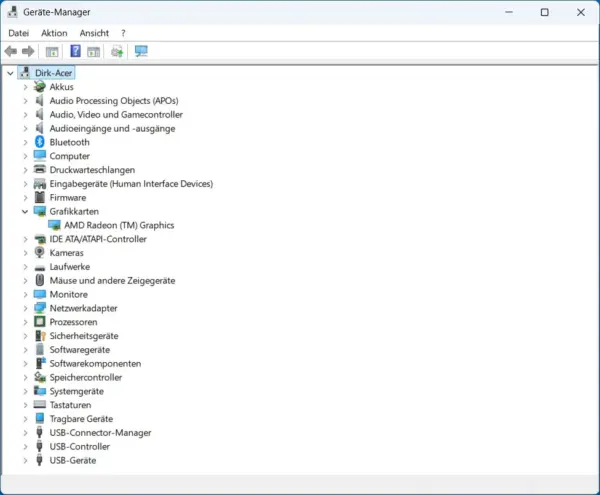
Task: Select the Dirk-Acer computer name
Action: click(x=54, y=73)
